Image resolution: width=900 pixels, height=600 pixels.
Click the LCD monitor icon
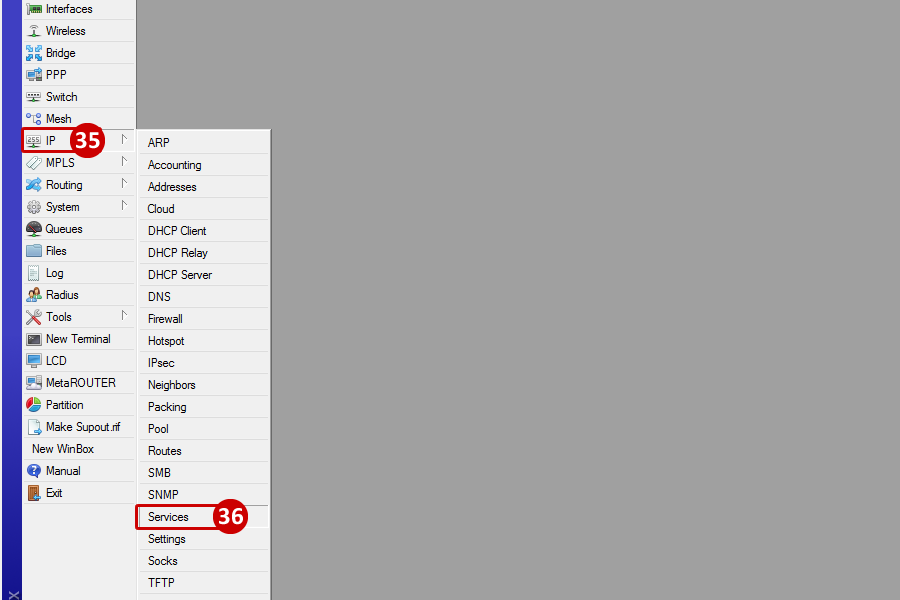[34, 361]
